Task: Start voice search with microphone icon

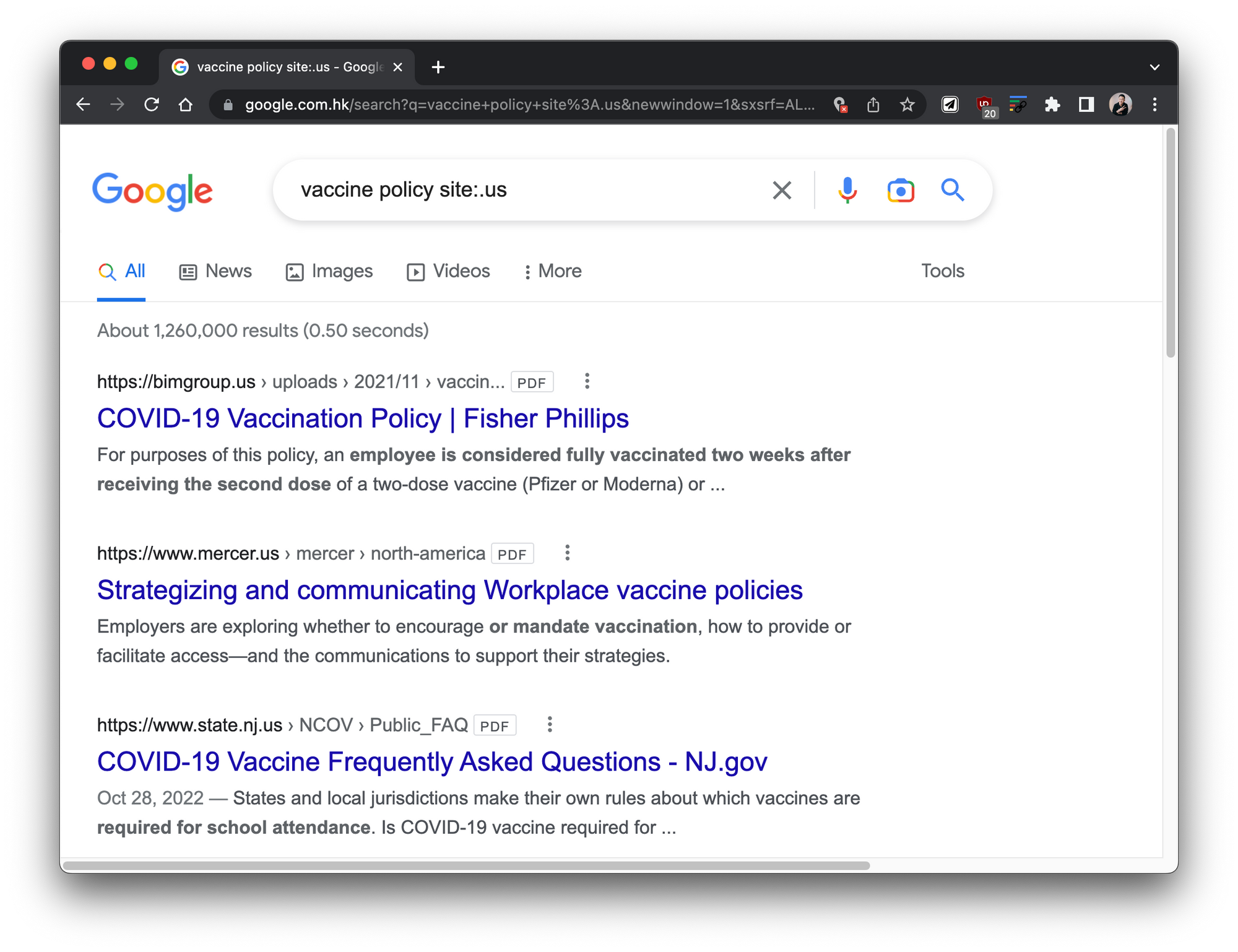Action: 847,190
